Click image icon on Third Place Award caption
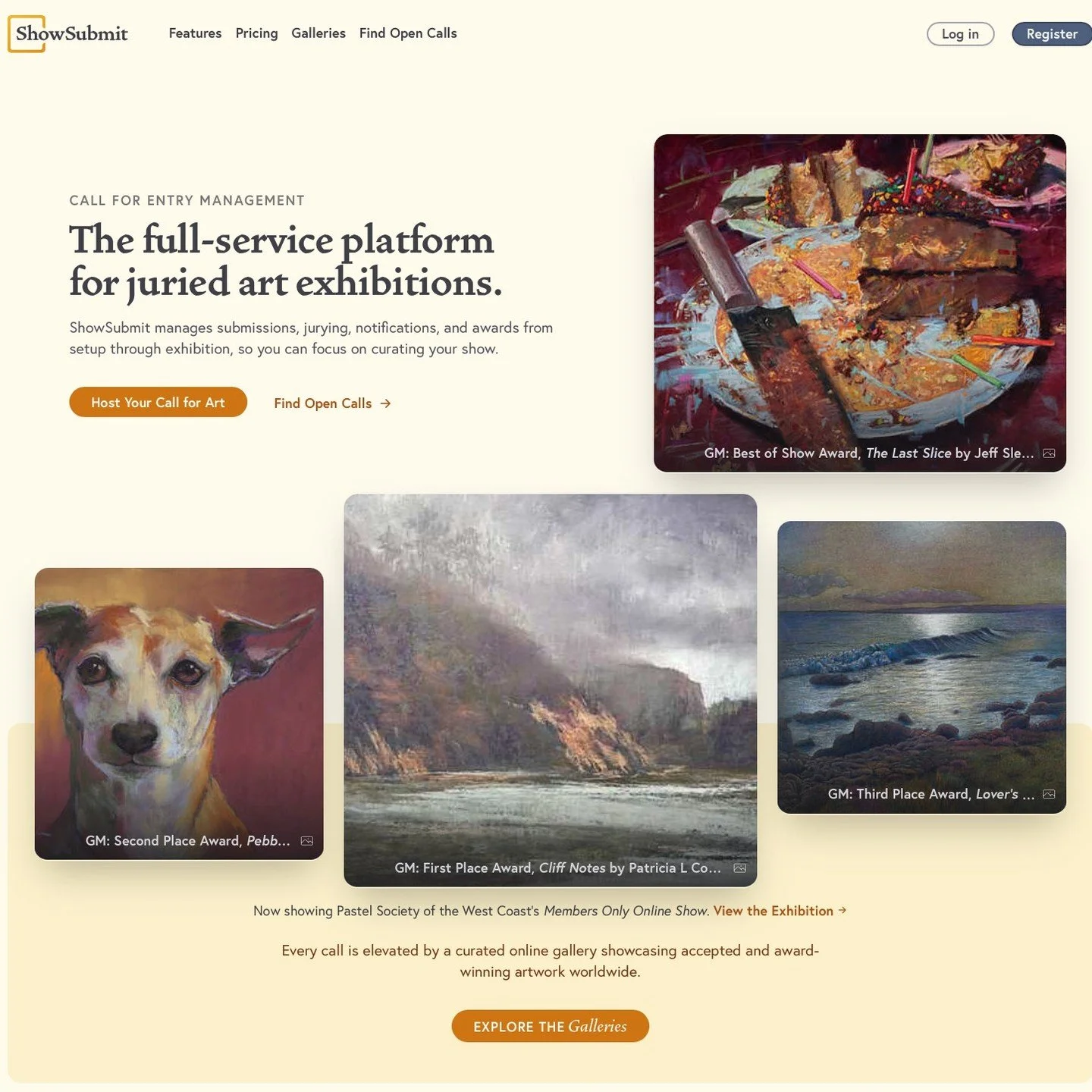 point(1049,794)
